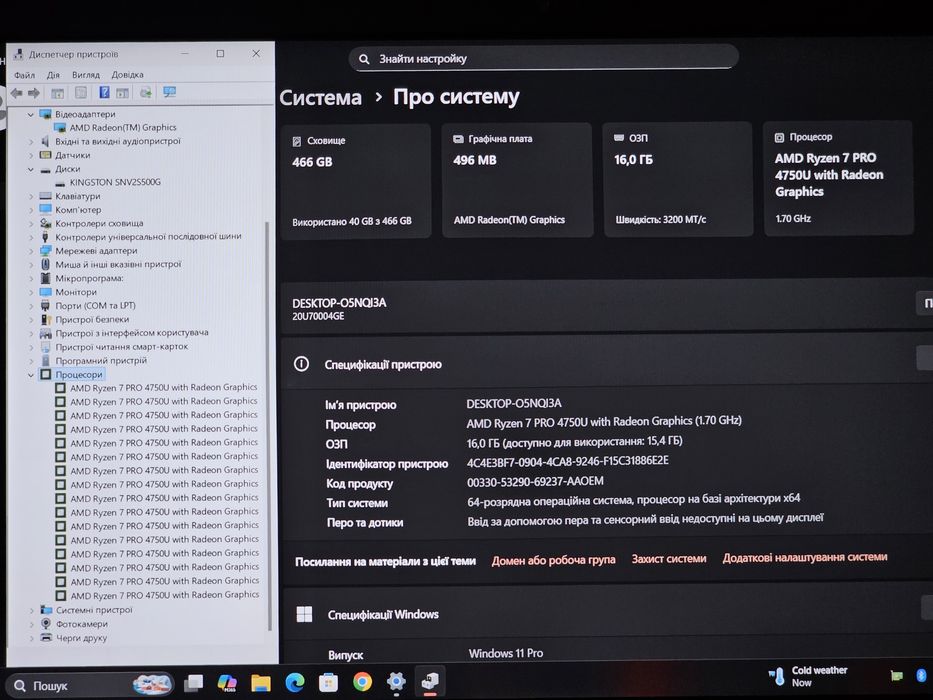Select Комп'ютер tree item
Image resolution: width=933 pixels, height=700 pixels.
click(x=78, y=210)
